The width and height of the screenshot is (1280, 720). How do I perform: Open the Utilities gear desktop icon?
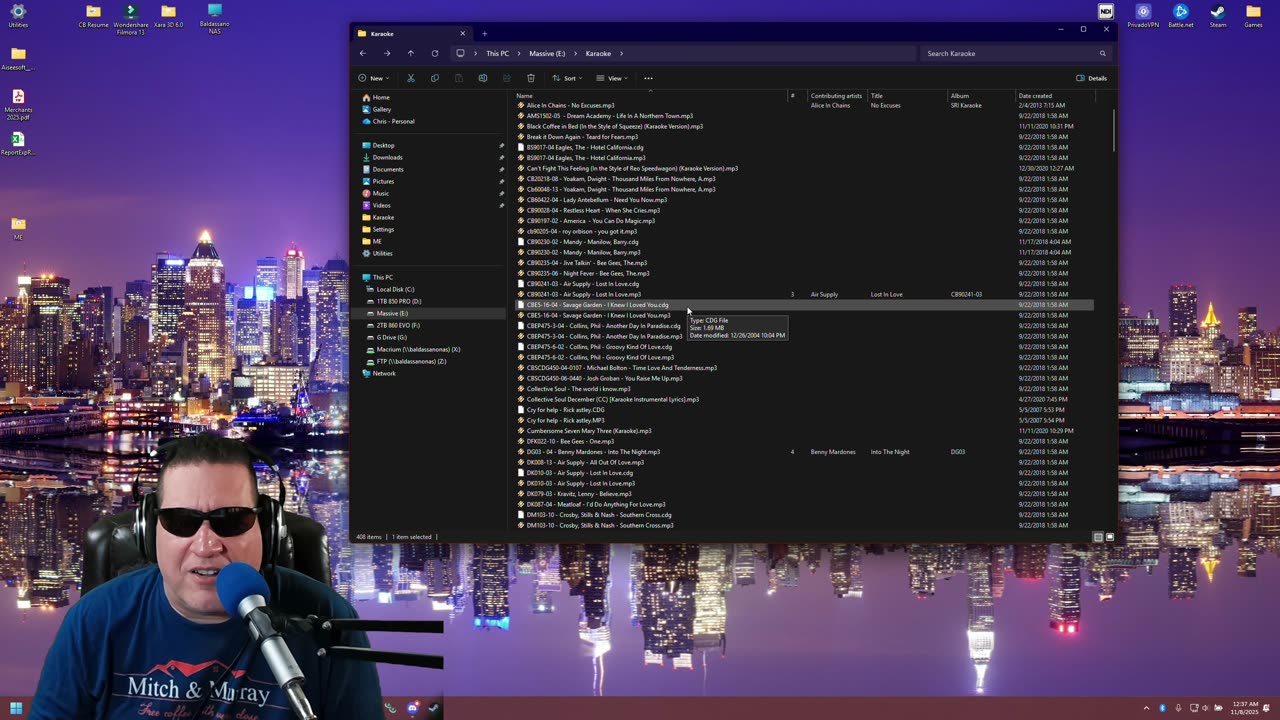pyautogui.click(x=18, y=16)
